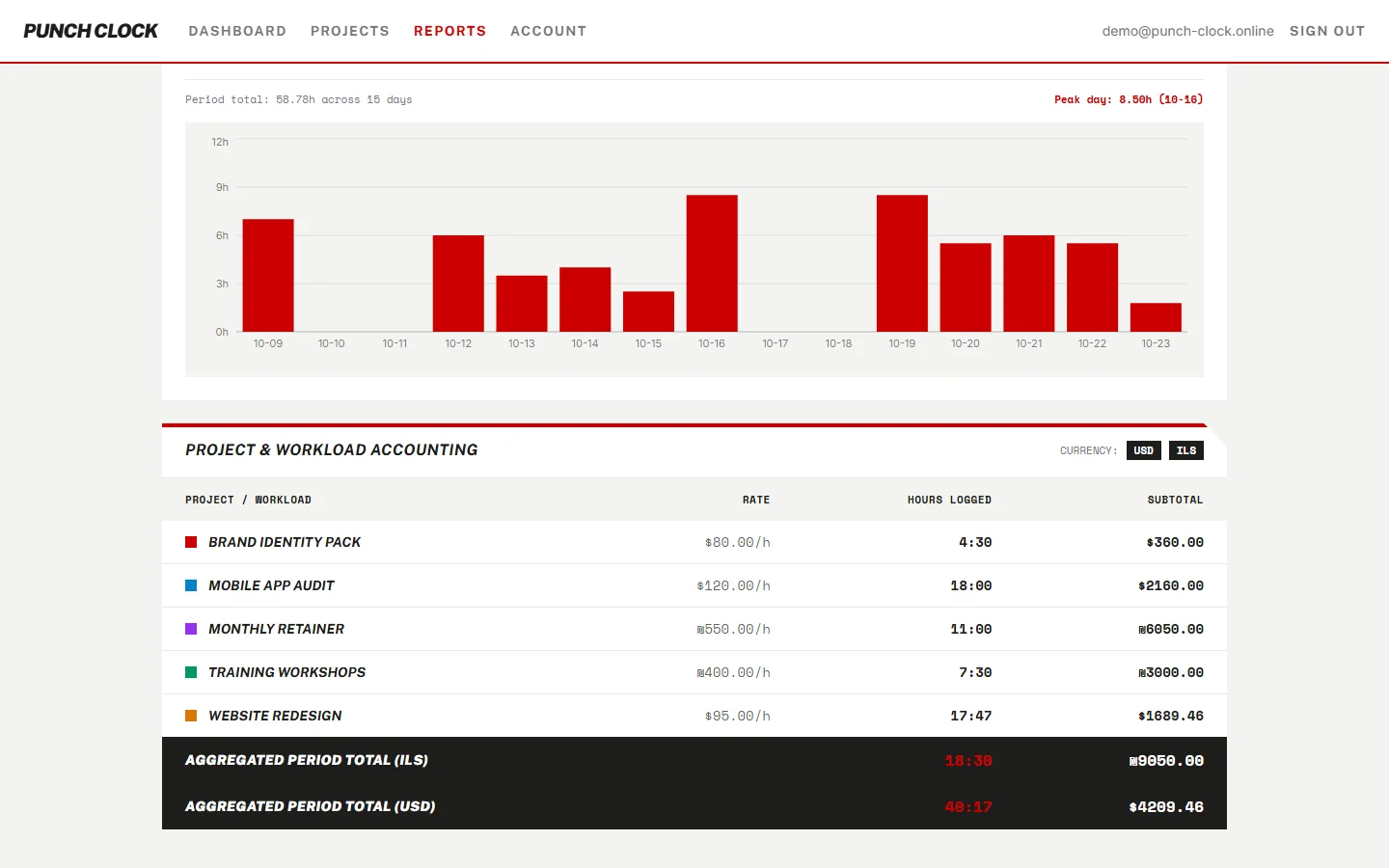Click the Project & Workload Accounting heading
This screenshot has width=1389, height=868.
332,449
